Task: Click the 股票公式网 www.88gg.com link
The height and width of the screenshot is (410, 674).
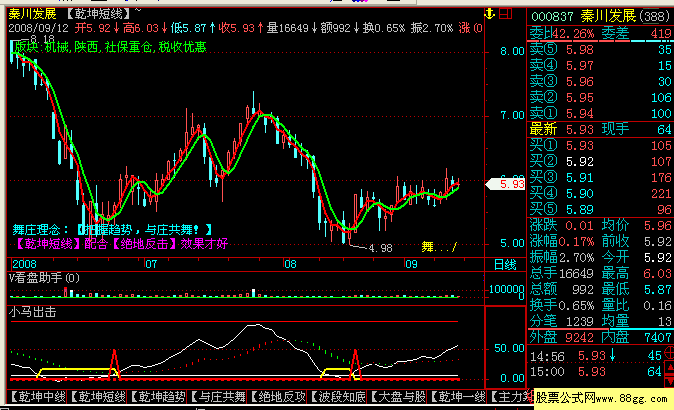Action: (x=601, y=398)
